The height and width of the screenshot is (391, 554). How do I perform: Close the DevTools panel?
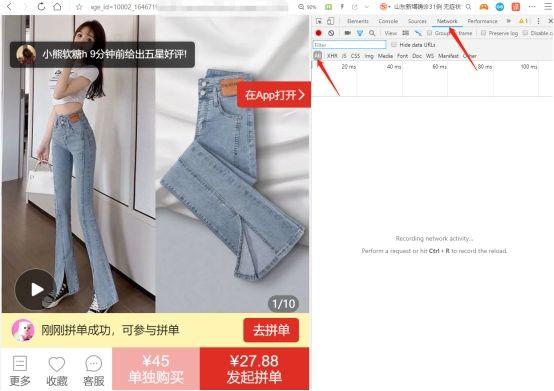(x=550, y=21)
